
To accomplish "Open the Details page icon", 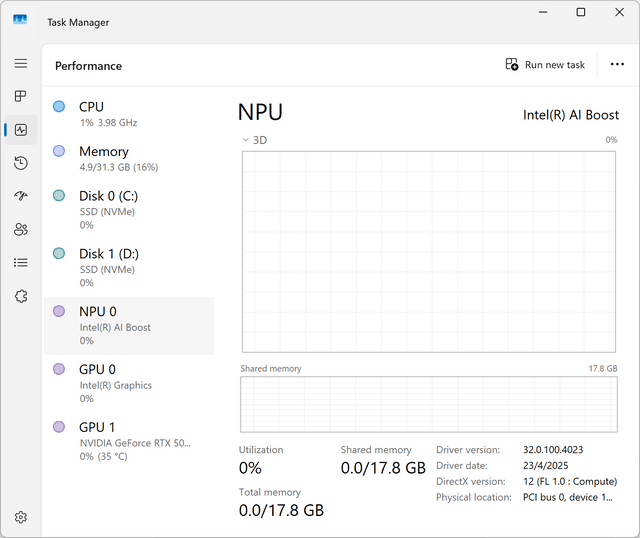I will pos(21,262).
